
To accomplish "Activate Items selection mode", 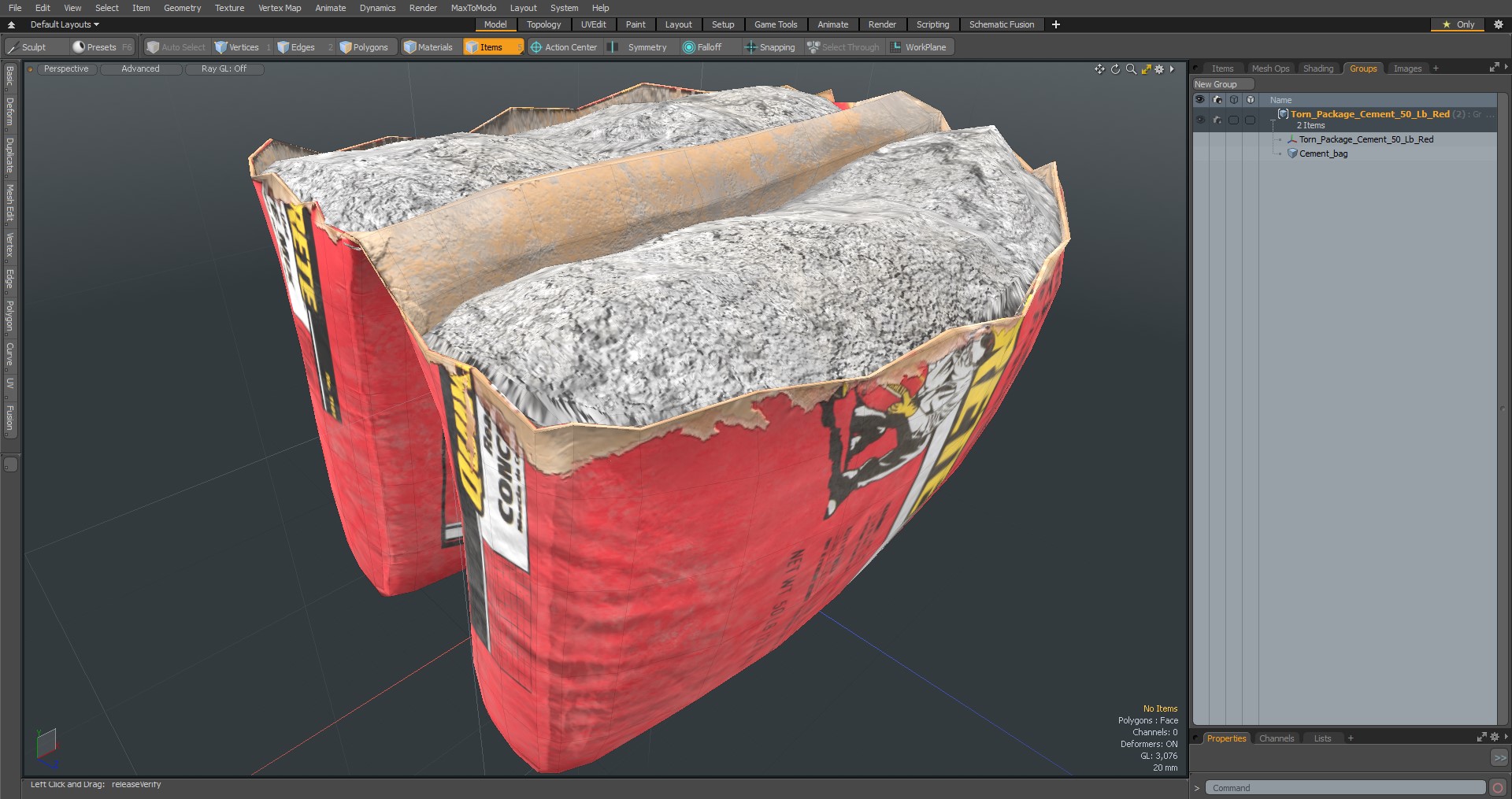I will 493,47.
